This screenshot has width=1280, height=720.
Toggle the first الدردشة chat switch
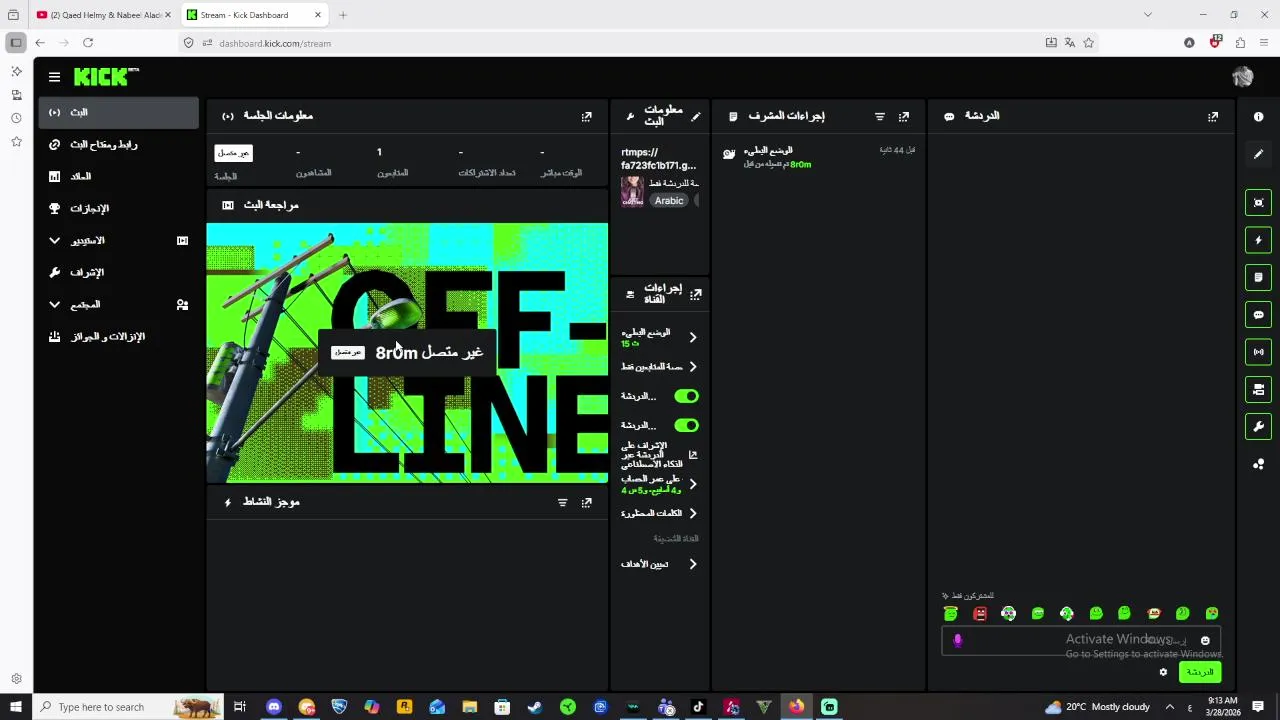tap(686, 396)
